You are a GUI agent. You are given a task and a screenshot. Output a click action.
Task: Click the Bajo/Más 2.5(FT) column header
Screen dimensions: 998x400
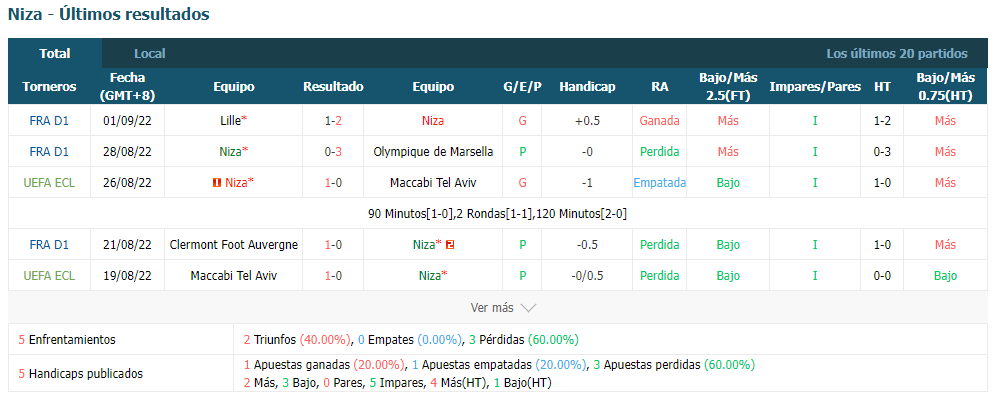tap(728, 87)
